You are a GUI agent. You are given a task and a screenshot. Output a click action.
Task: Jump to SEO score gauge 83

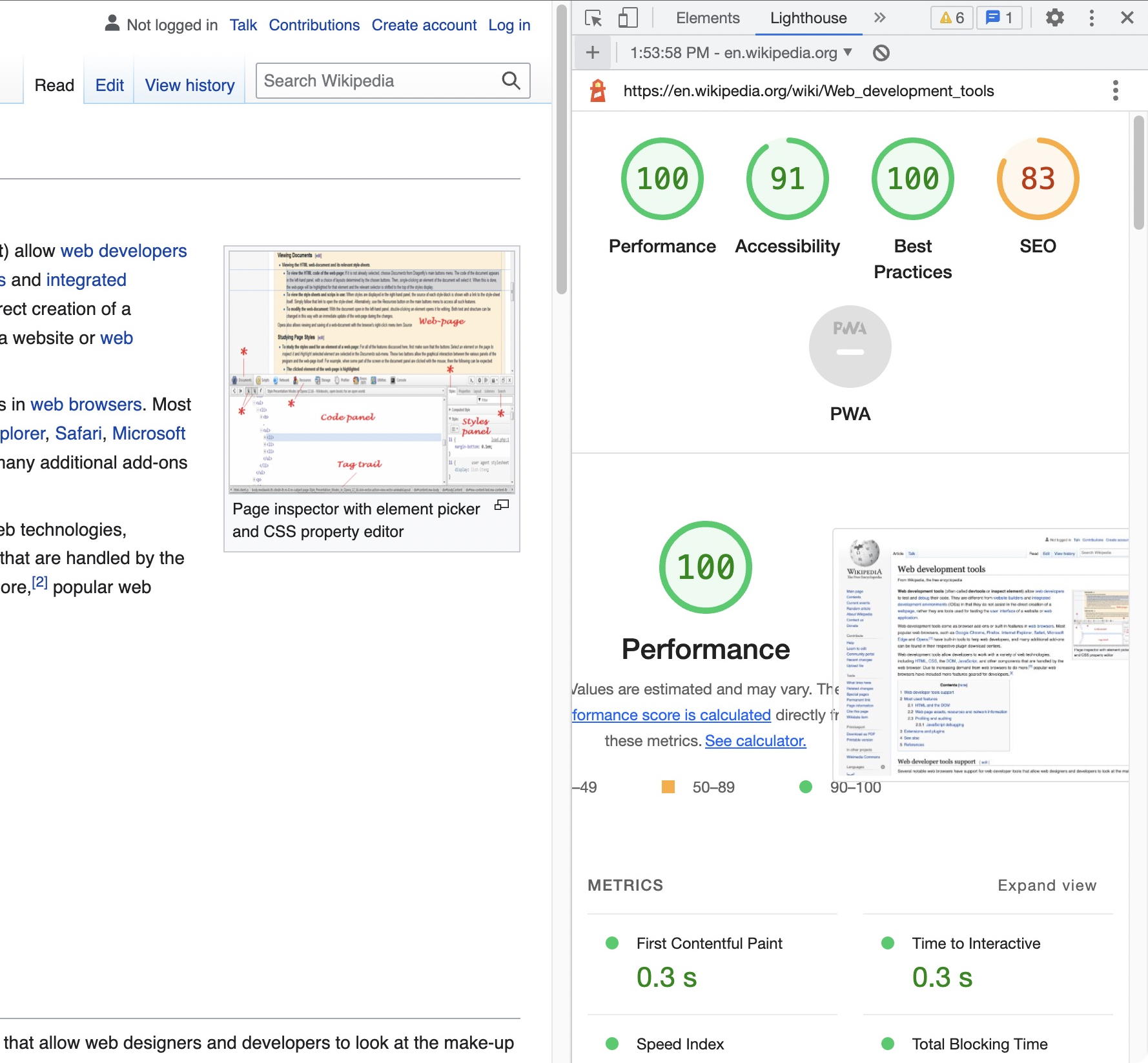coord(1038,179)
